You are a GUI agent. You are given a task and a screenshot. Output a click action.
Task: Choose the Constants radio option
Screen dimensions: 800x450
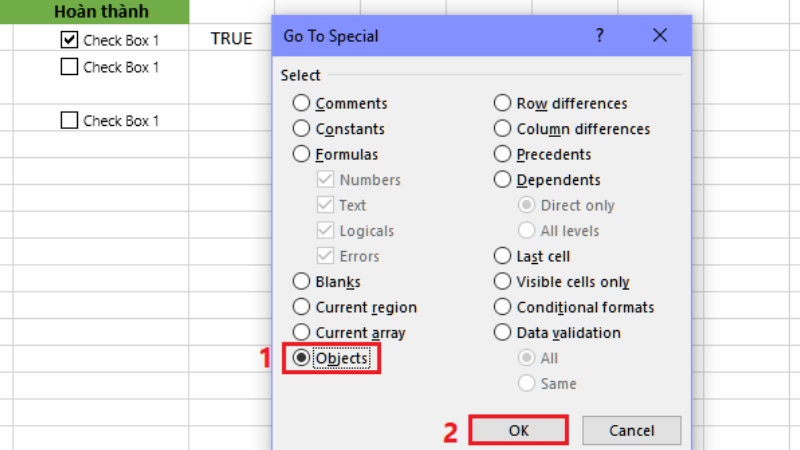[301, 129]
